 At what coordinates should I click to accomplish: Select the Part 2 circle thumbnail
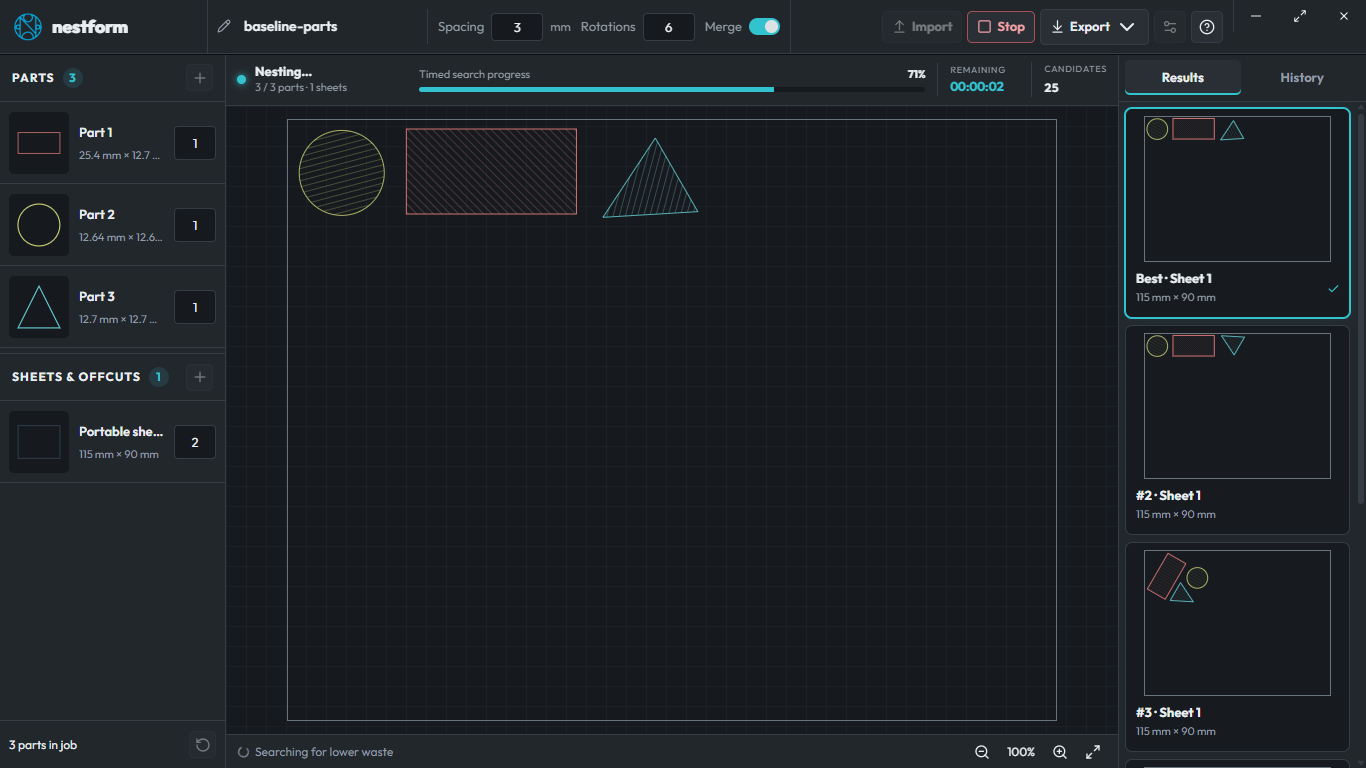click(x=39, y=225)
